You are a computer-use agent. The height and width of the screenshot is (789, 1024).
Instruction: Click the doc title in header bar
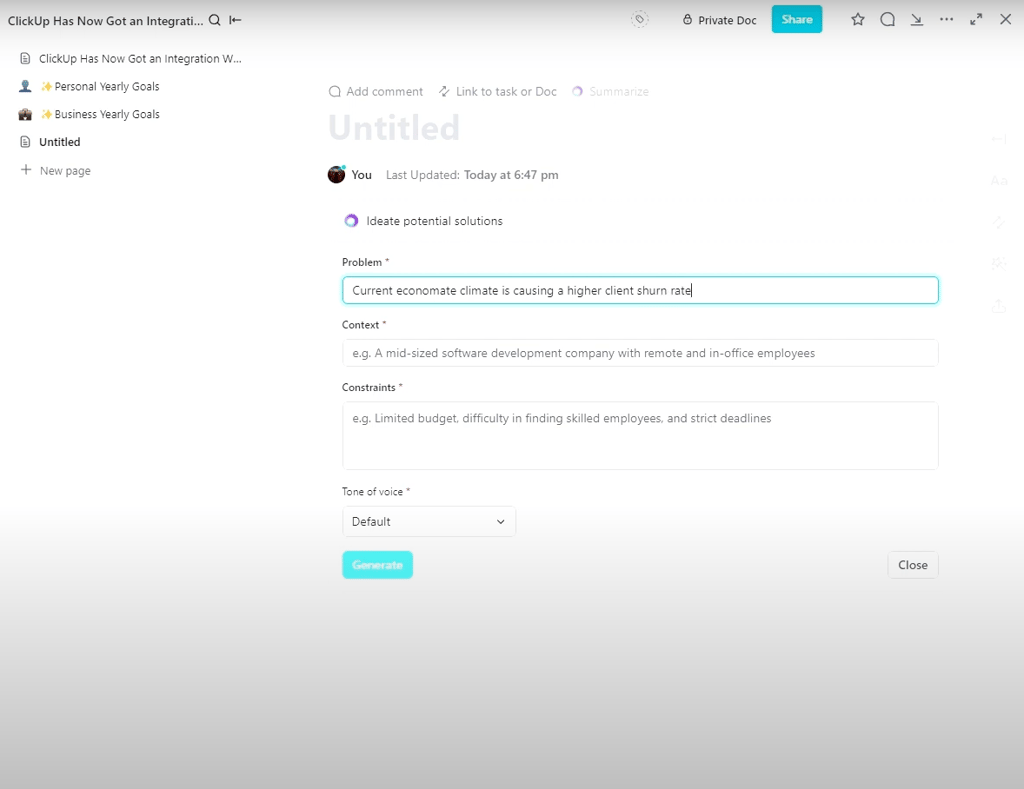105,20
